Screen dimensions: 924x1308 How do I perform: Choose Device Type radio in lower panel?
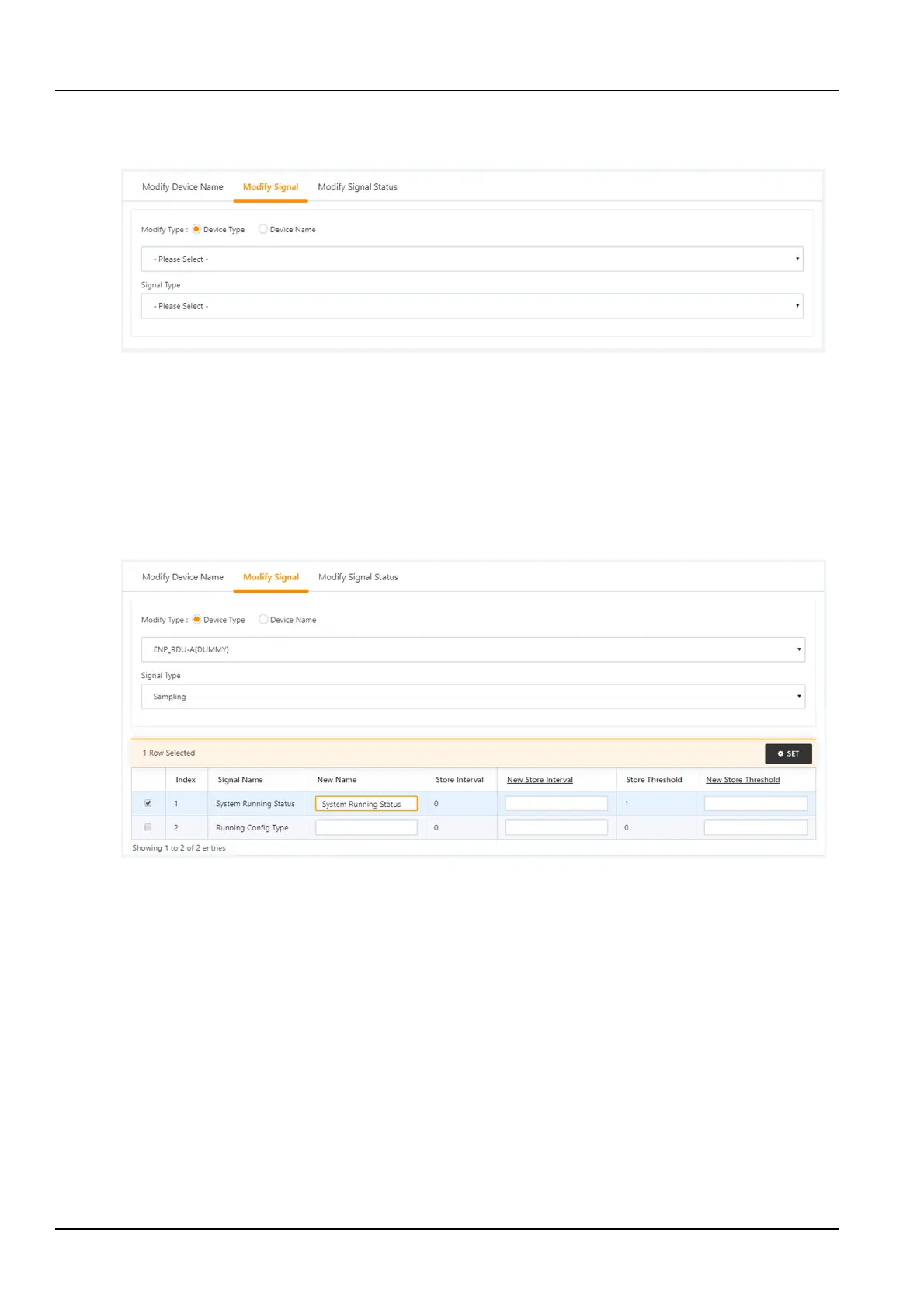pyautogui.click(x=196, y=620)
